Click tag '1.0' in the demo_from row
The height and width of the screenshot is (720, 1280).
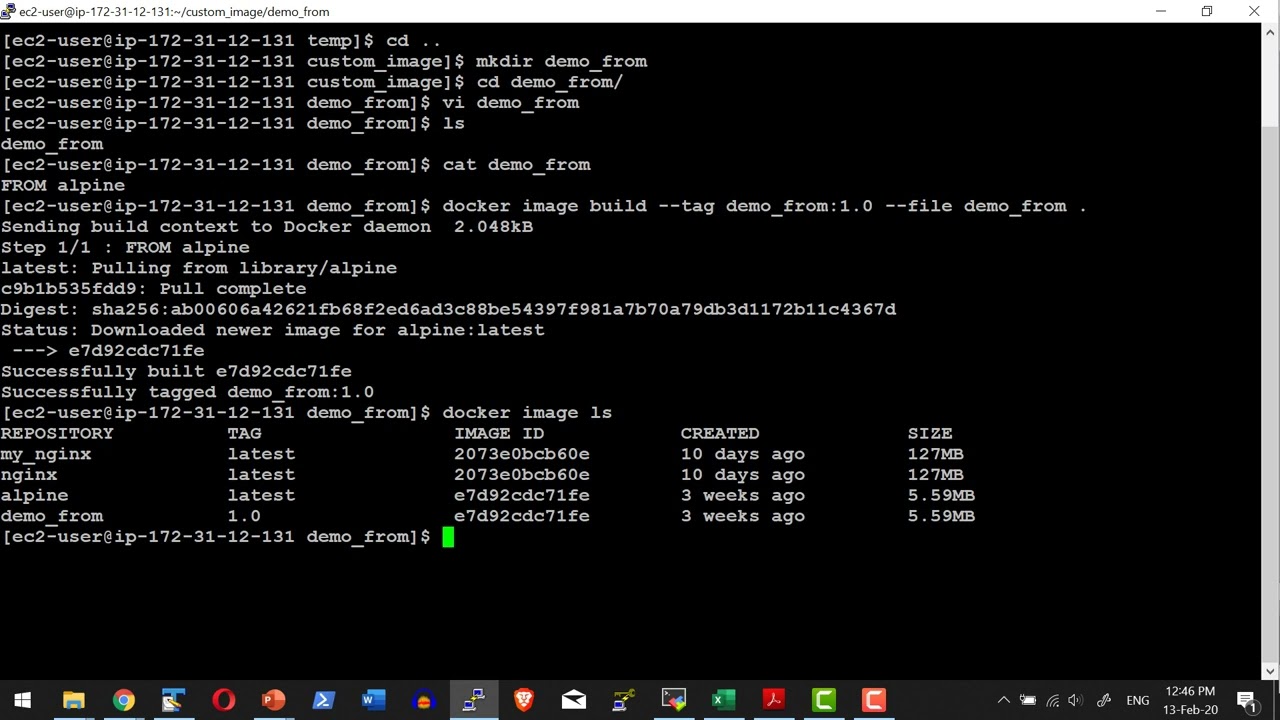tap(244, 516)
